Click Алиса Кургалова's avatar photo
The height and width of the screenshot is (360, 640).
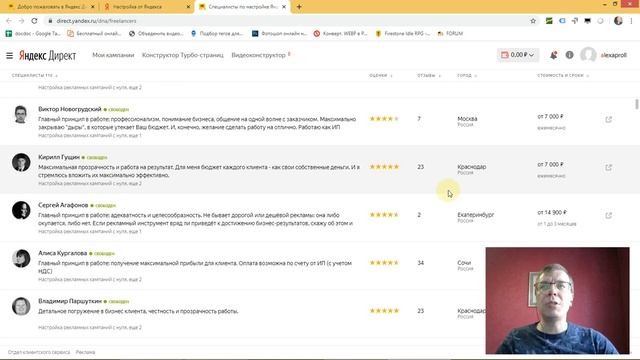[21, 258]
